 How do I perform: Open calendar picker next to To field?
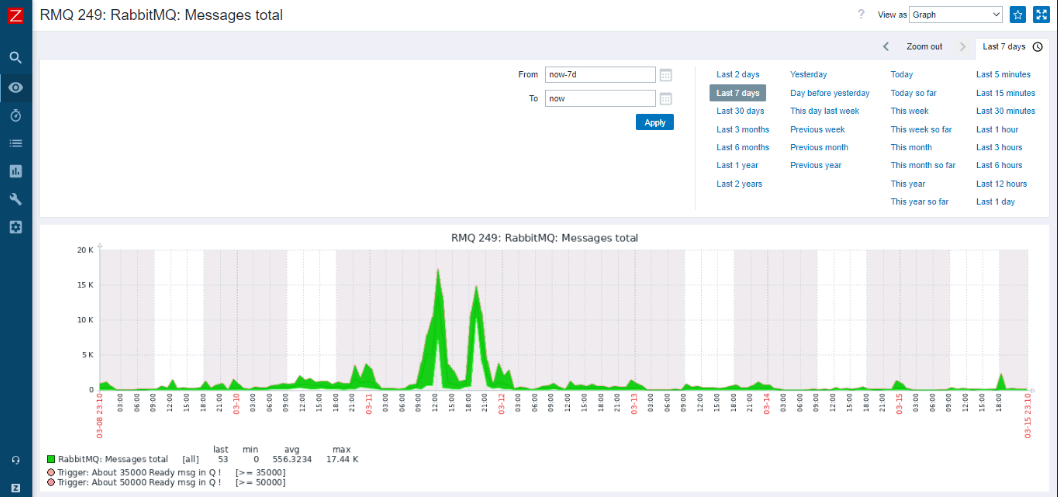666,98
